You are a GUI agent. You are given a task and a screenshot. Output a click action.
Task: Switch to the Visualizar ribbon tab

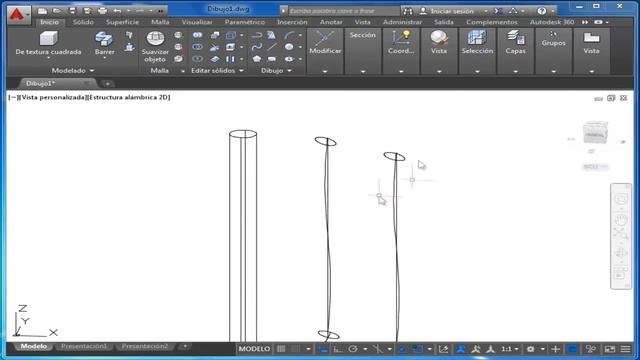pyautogui.click(x=197, y=22)
